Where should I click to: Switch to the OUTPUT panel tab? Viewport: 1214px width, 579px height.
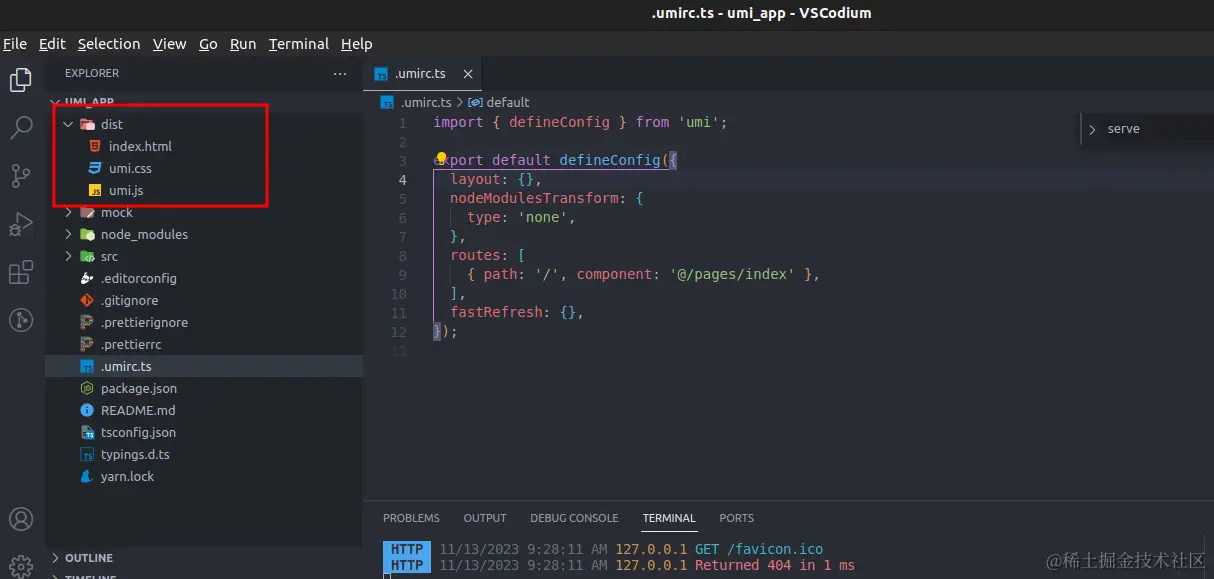[485, 518]
